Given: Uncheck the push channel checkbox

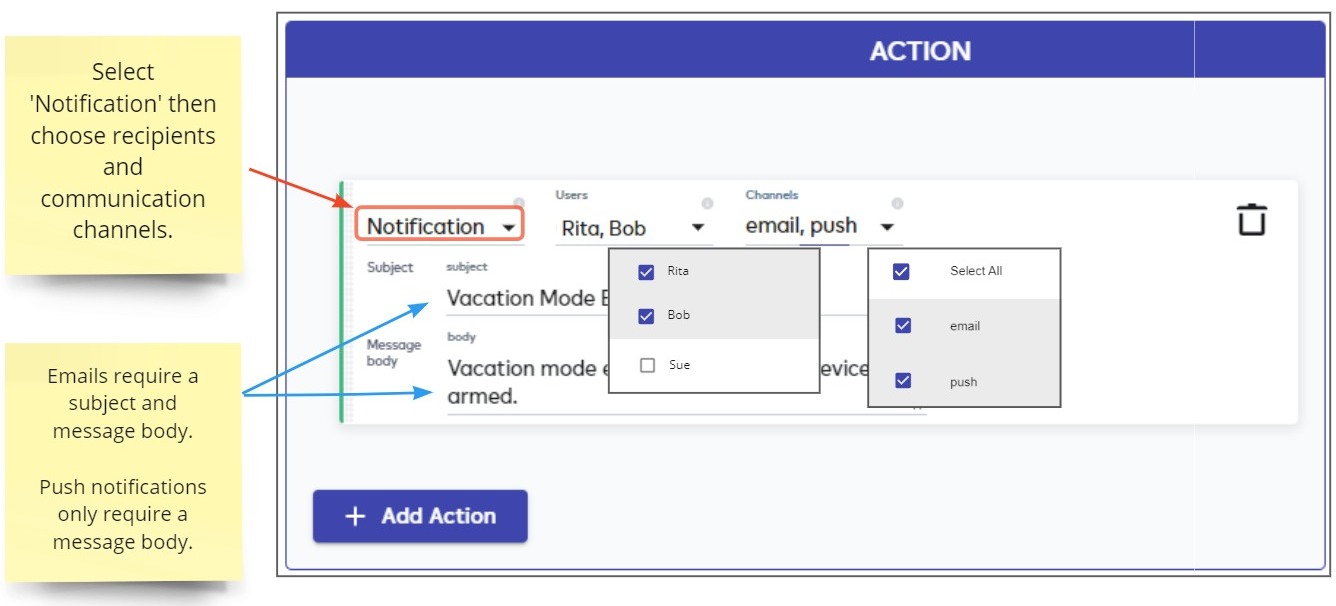Looking at the screenshot, I should coord(903,380).
